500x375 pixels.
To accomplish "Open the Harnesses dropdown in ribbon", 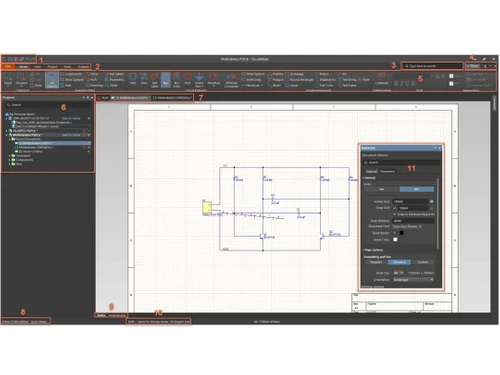I will (253, 85).
